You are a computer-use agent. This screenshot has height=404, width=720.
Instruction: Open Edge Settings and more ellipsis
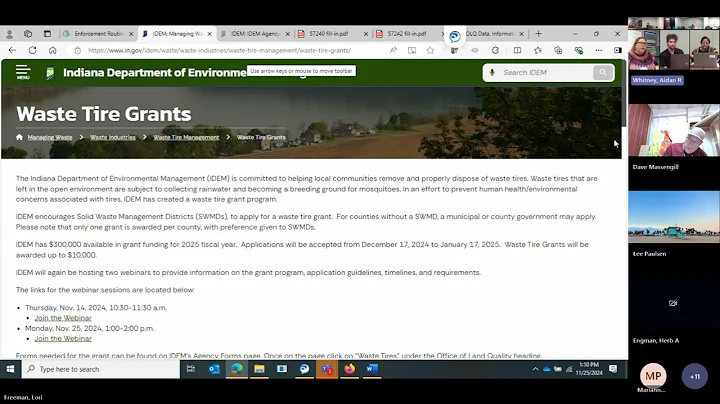point(598,50)
